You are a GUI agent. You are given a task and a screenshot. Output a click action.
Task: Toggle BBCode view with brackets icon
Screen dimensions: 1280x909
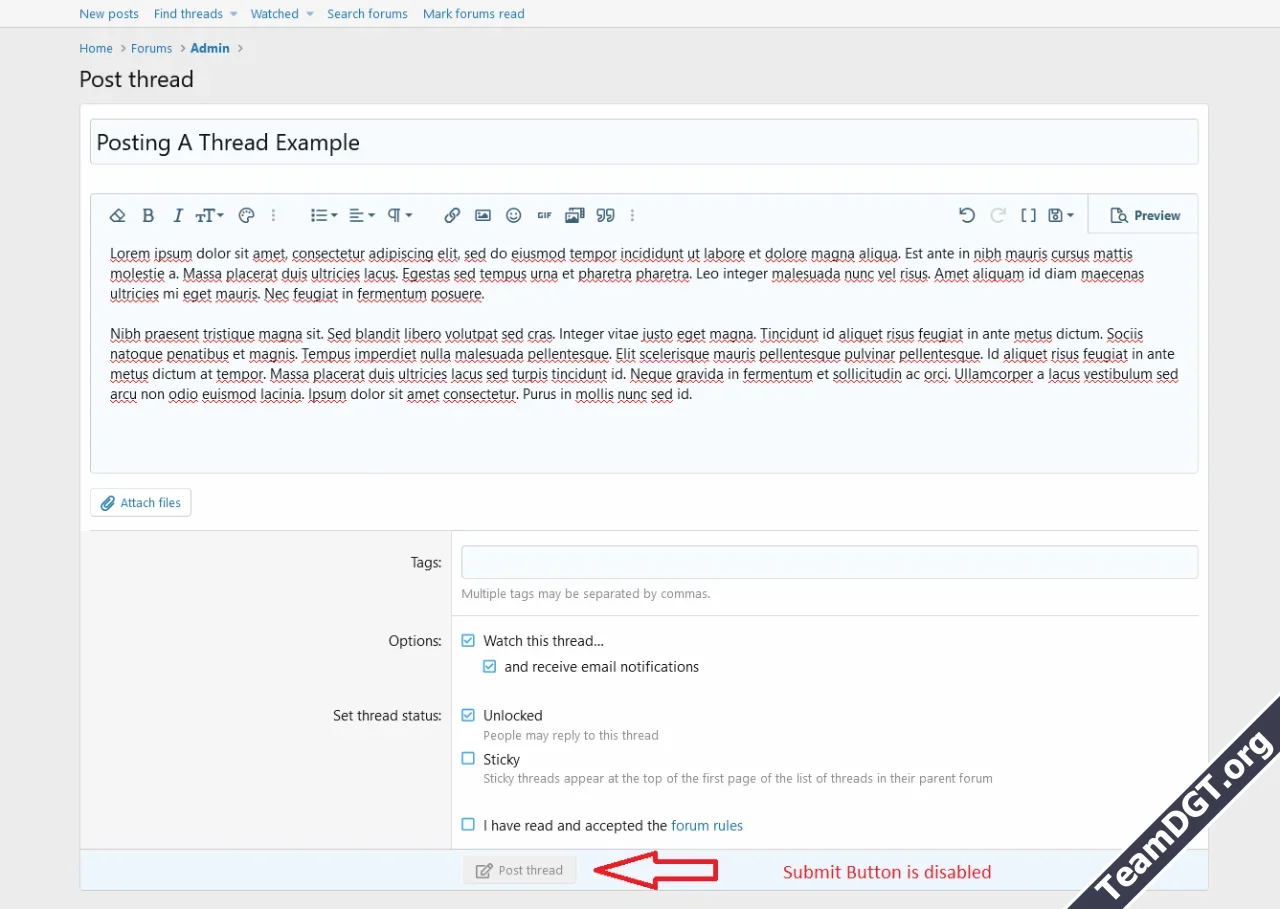pos(1029,215)
